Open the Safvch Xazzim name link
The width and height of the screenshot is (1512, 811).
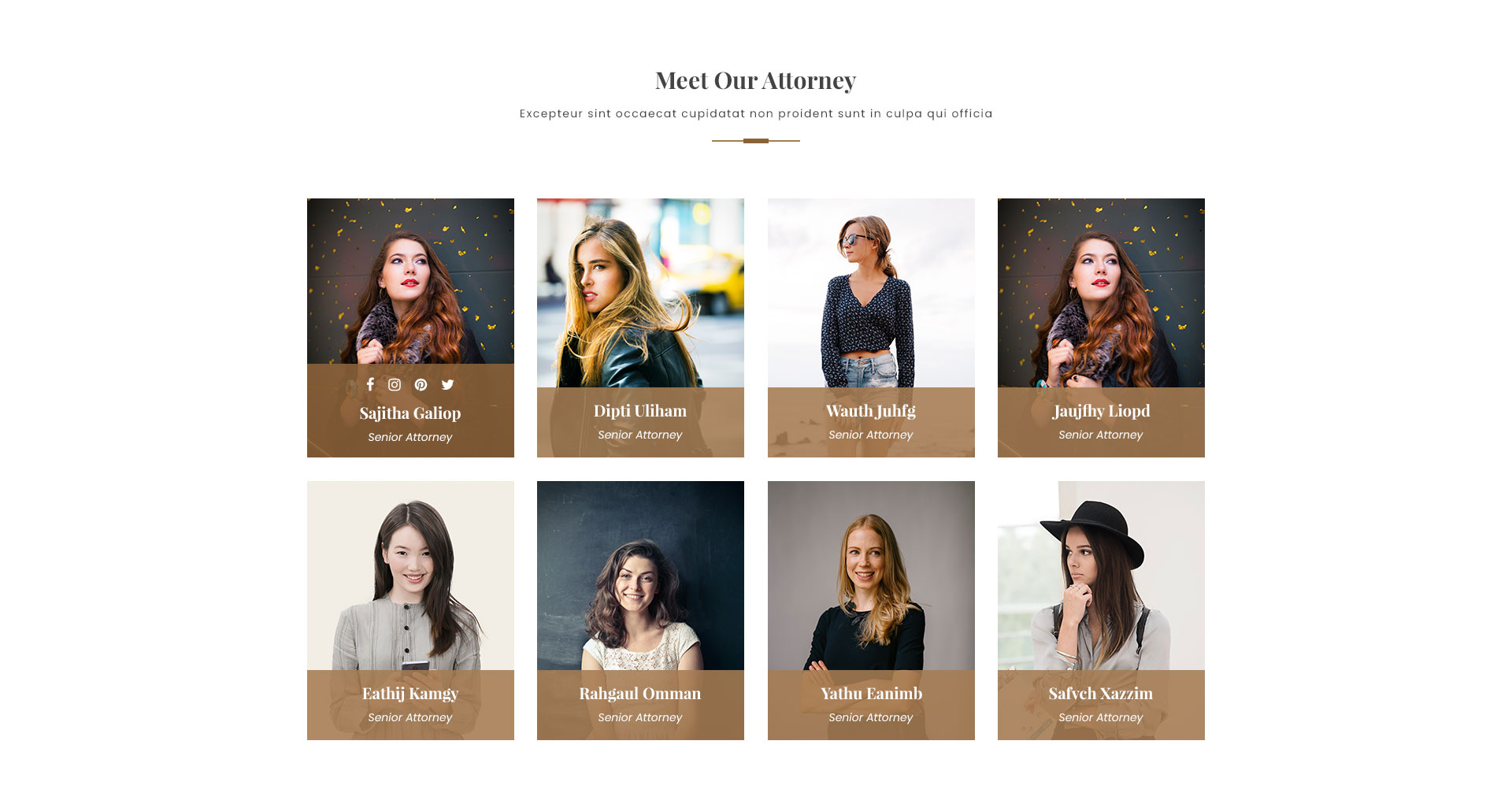1101,694
